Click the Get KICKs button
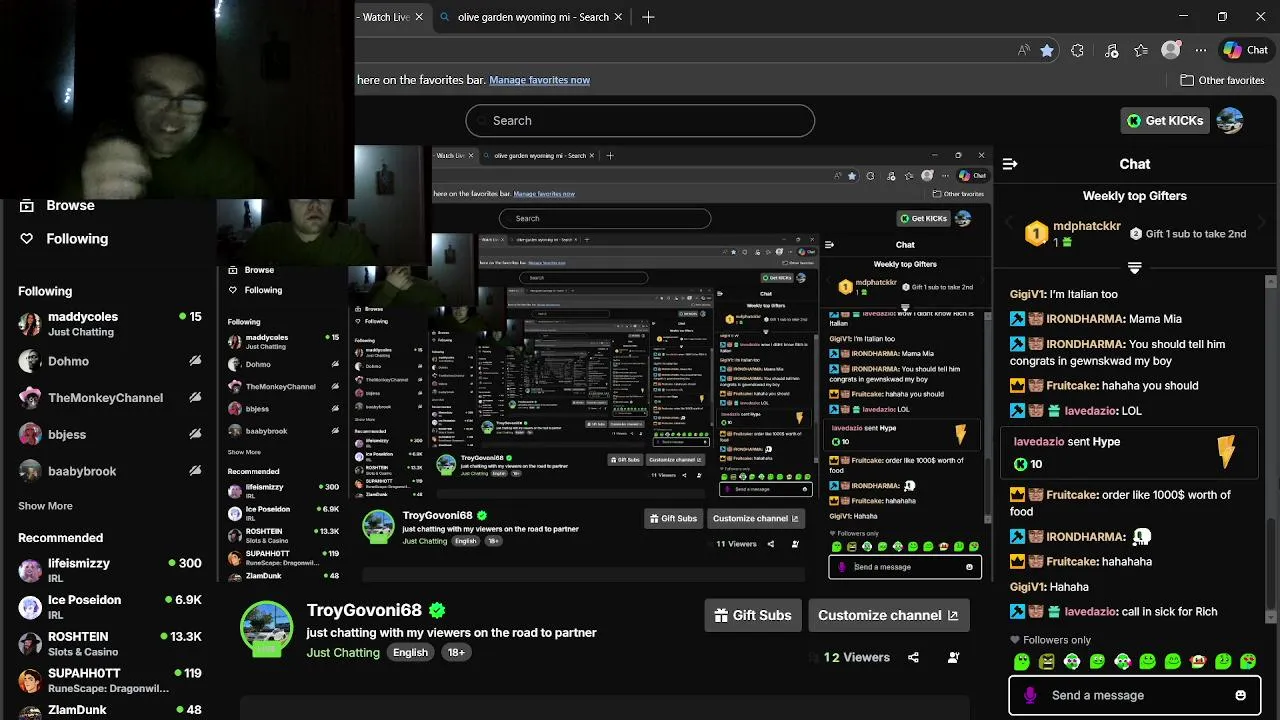This screenshot has width=1280, height=720. pyautogui.click(x=1165, y=120)
